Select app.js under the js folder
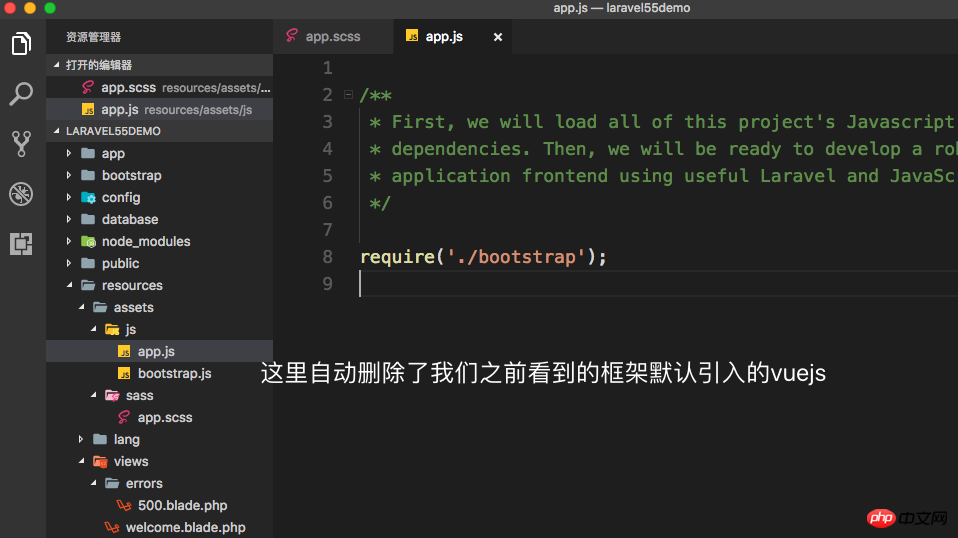 159,351
